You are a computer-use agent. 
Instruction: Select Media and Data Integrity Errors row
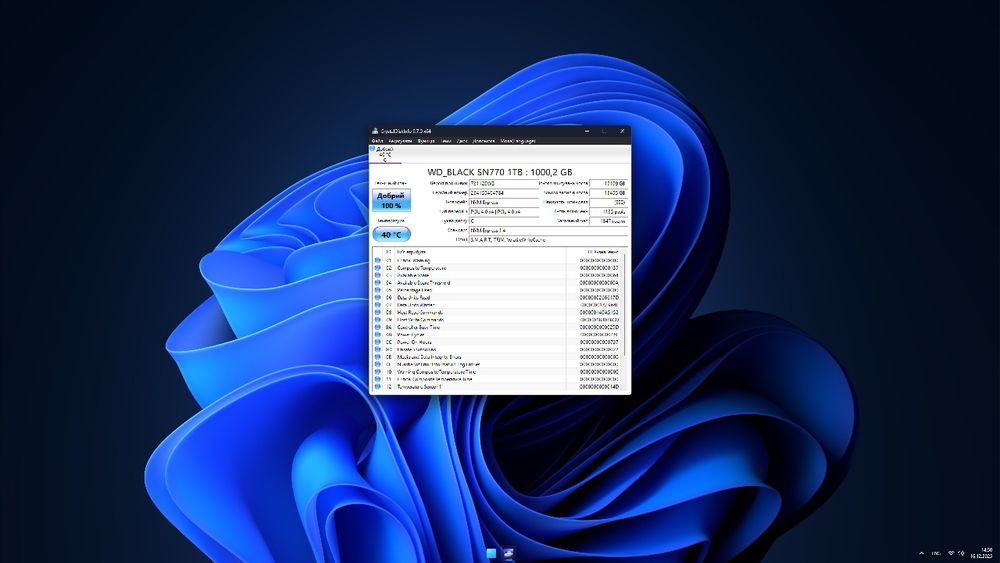tap(497, 357)
